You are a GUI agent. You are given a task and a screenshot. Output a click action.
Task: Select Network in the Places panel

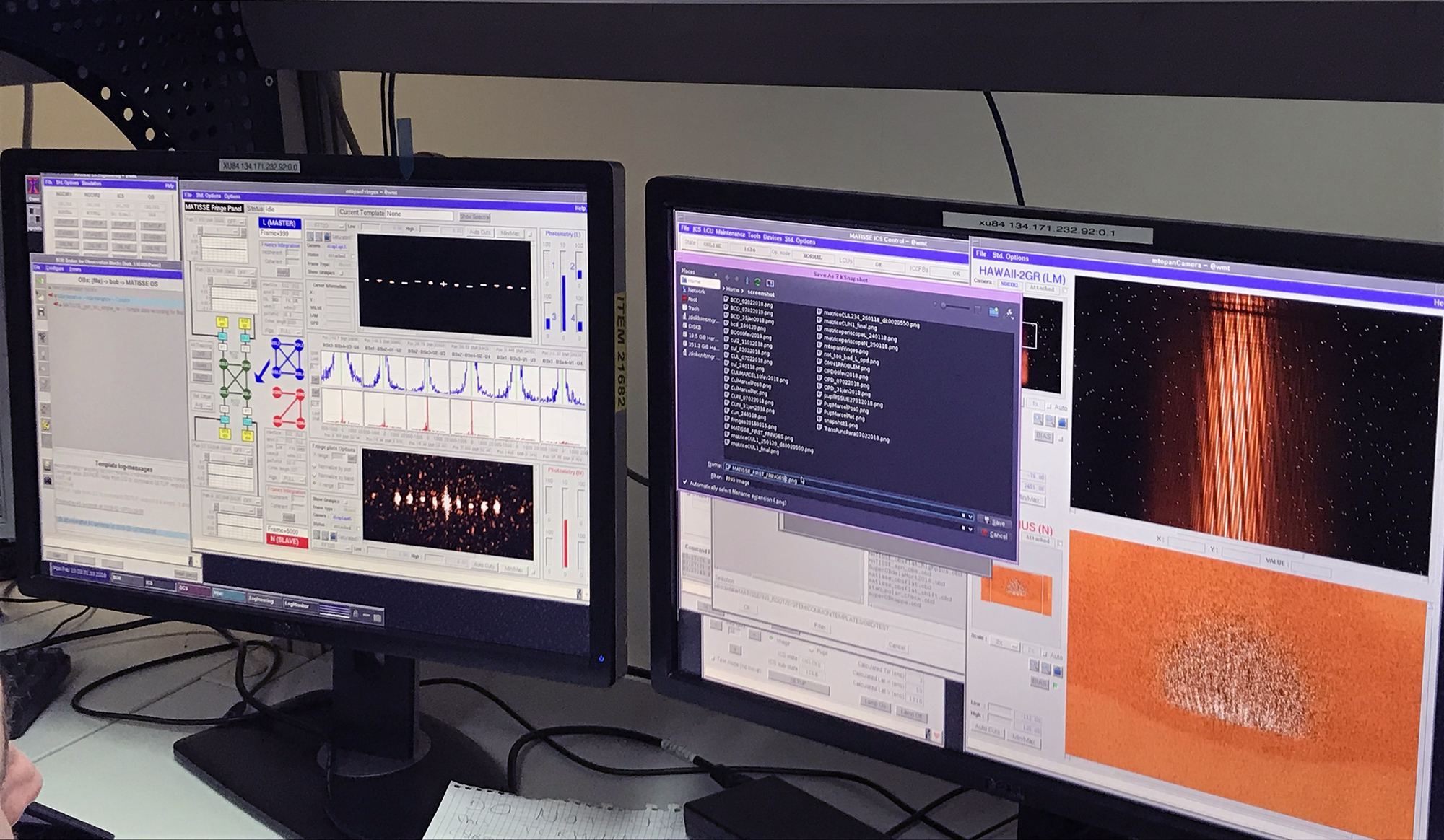[695, 291]
